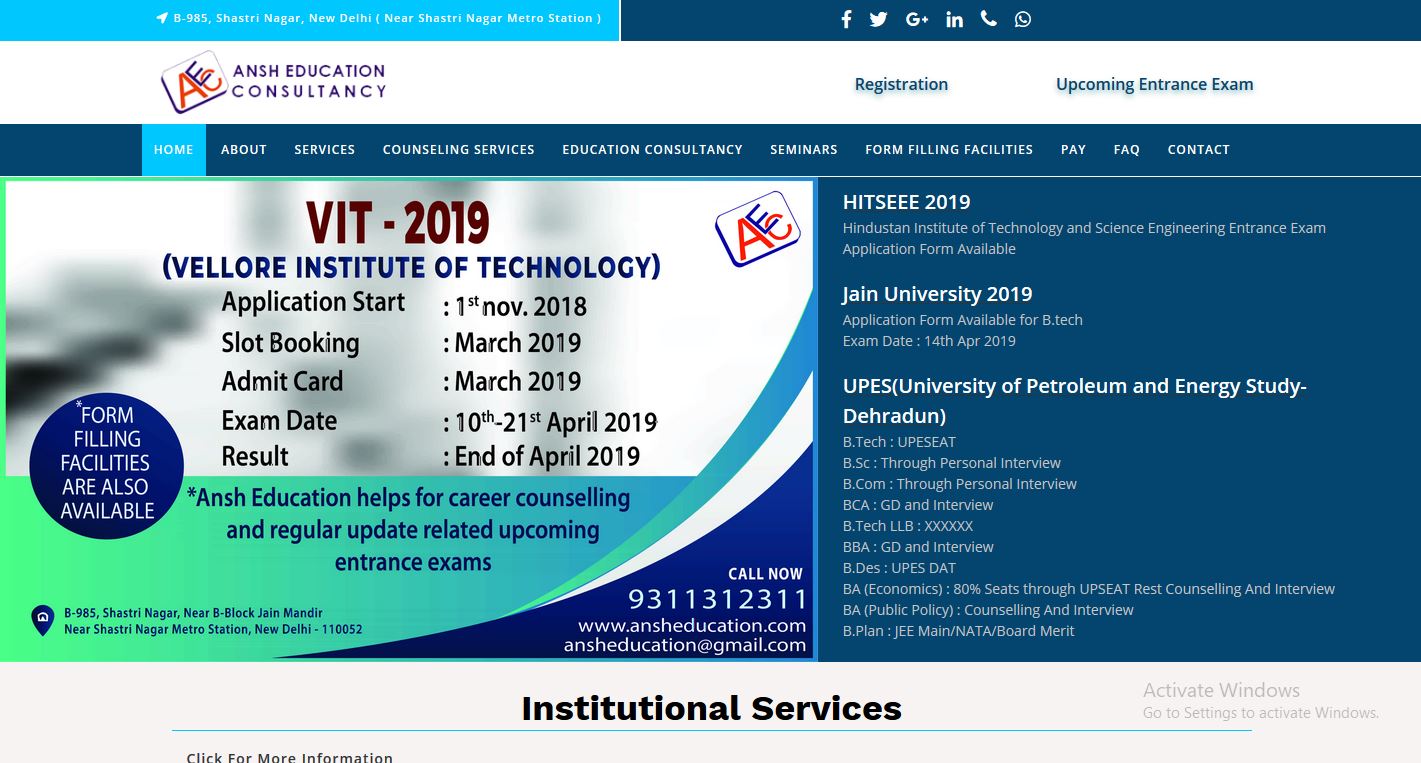Click the phone call icon

[989, 19]
